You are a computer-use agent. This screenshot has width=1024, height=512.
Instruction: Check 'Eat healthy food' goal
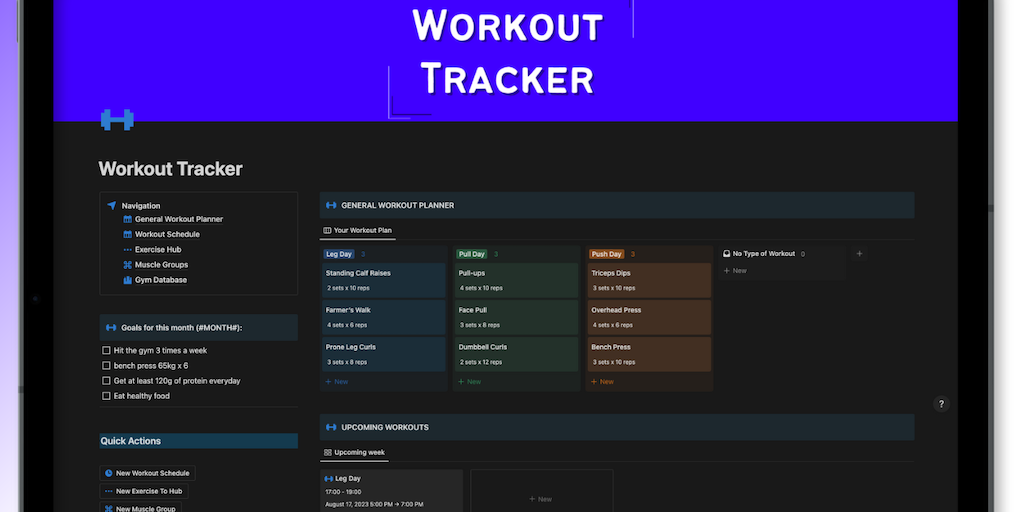106,396
